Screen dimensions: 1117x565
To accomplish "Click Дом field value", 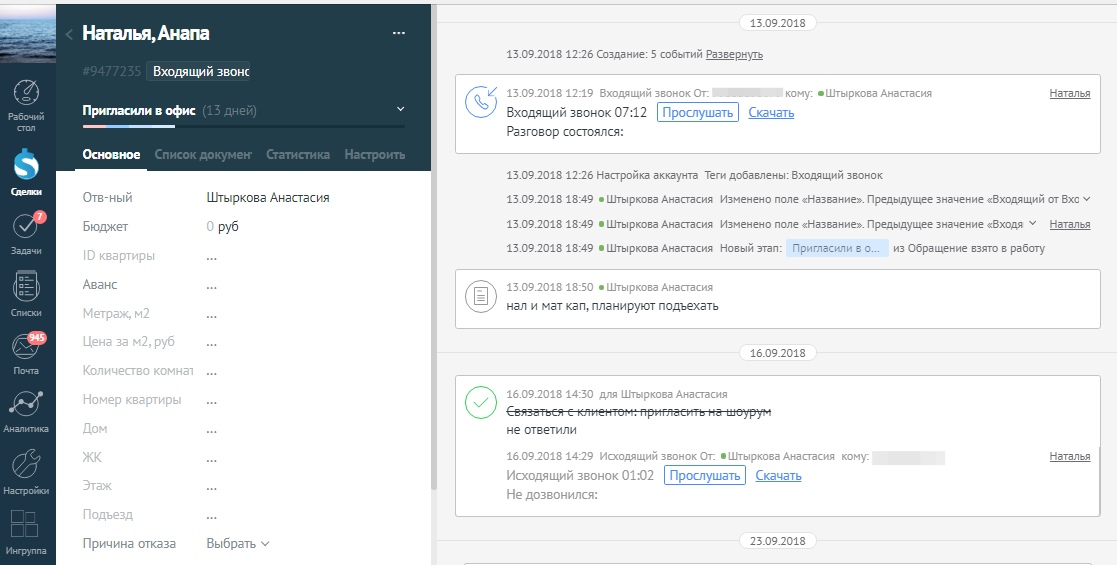I will [x=212, y=429].
